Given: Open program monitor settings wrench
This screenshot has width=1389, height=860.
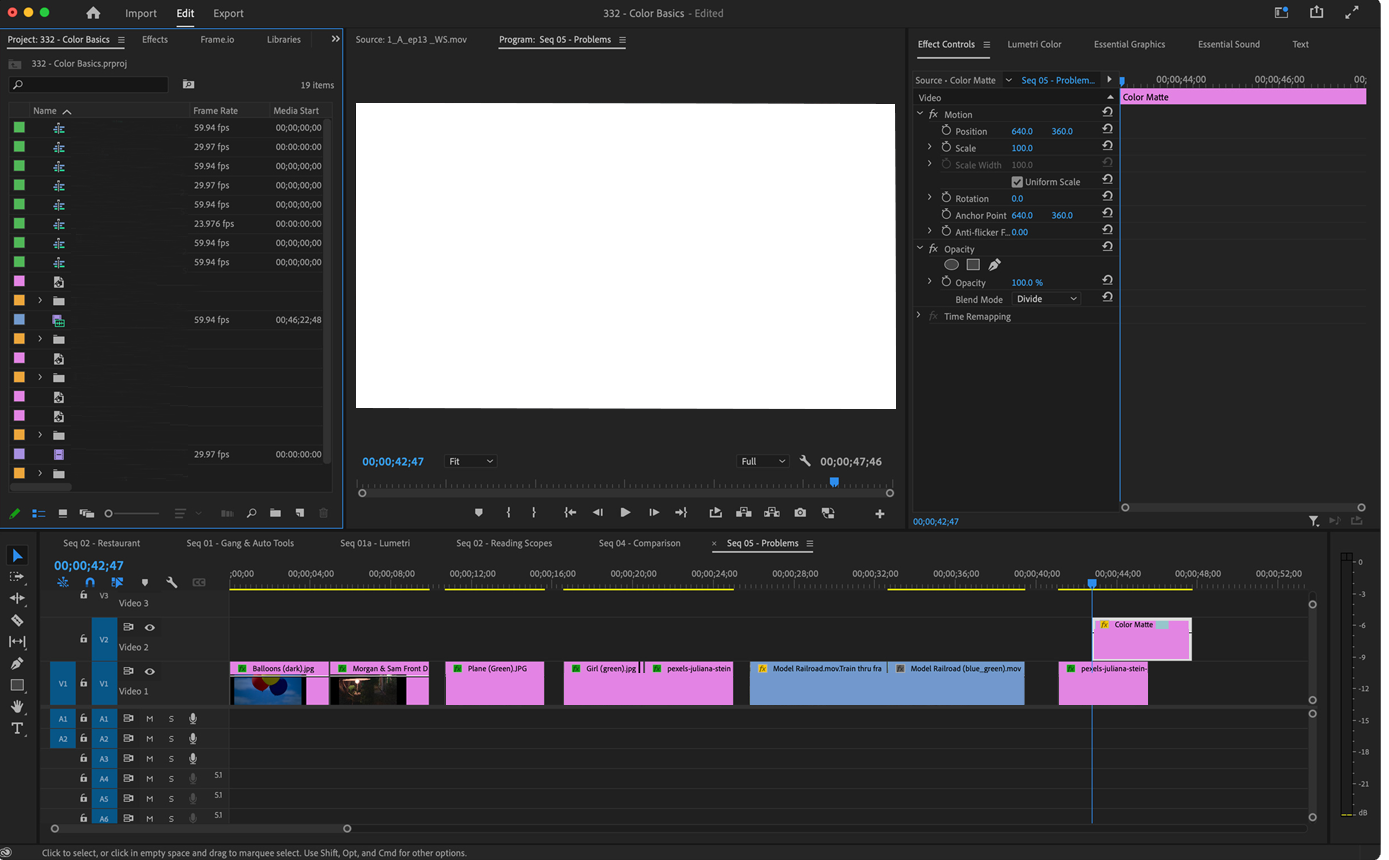Looking at the screenshot, I should click(805, 461).
